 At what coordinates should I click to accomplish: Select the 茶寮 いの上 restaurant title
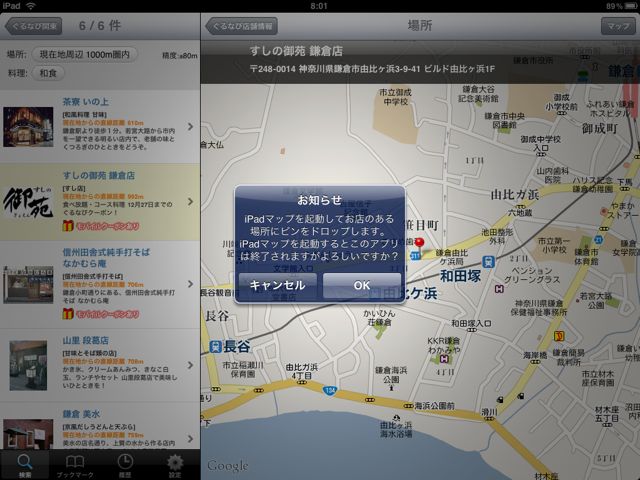pyautogui.click(x=85, y=102)
